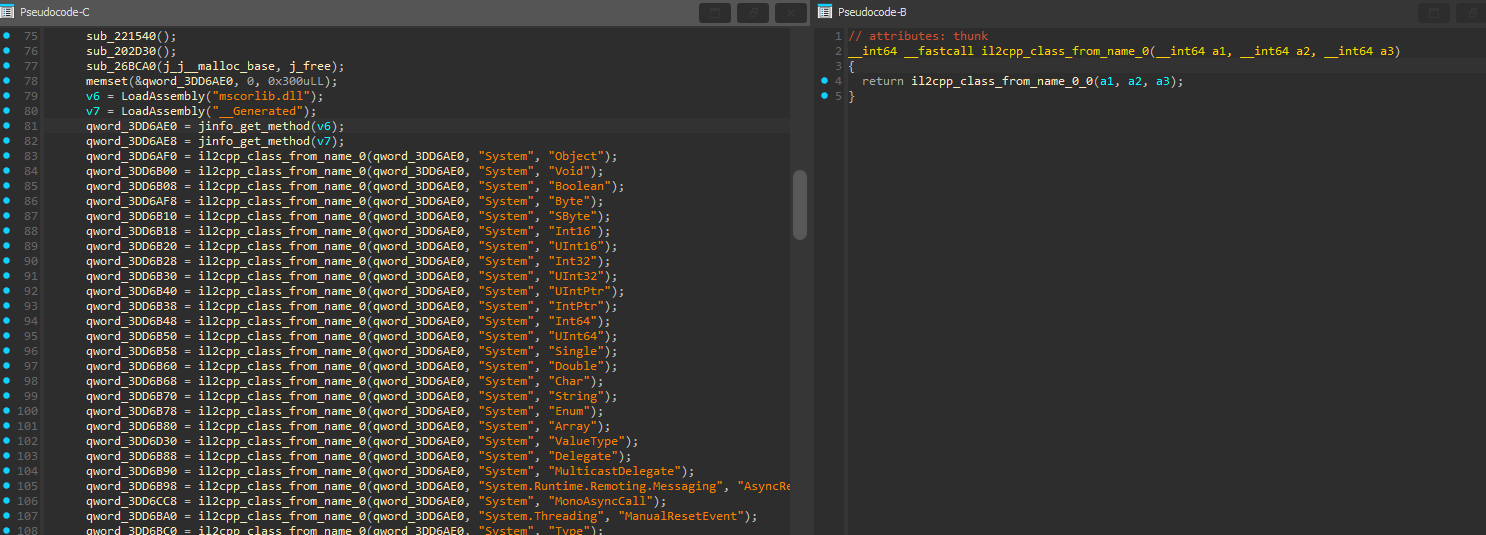Image resolution: width=1486 pixels, height=535 pixels.
Task: Click the "Enum" string literal
Action: [x=570, y=411]
